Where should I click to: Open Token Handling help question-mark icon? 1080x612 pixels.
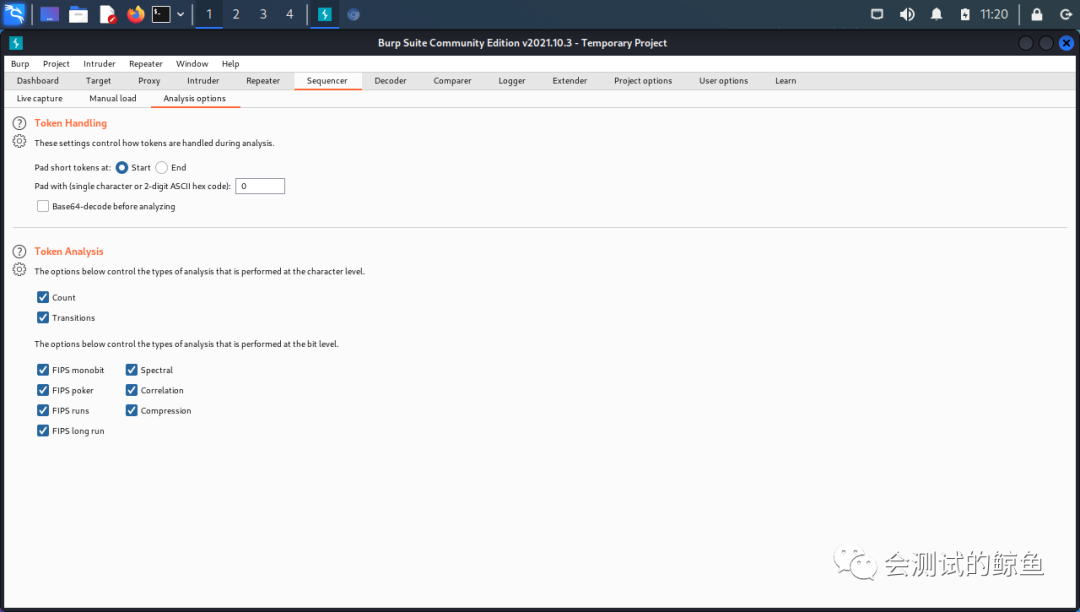coord(19,123)
